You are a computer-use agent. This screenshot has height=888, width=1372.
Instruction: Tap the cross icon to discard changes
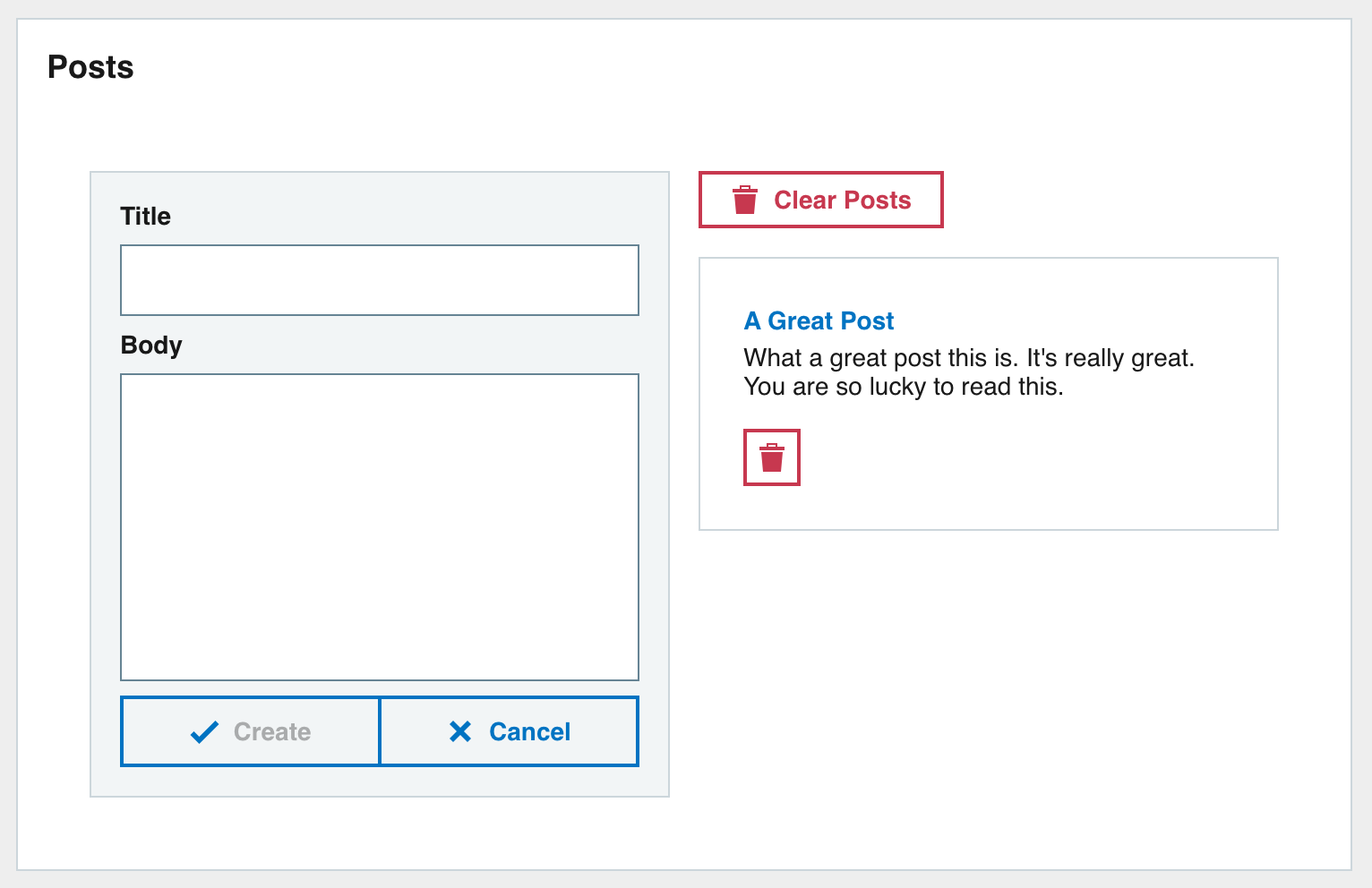pyautogui.click(x=460, y=731)
